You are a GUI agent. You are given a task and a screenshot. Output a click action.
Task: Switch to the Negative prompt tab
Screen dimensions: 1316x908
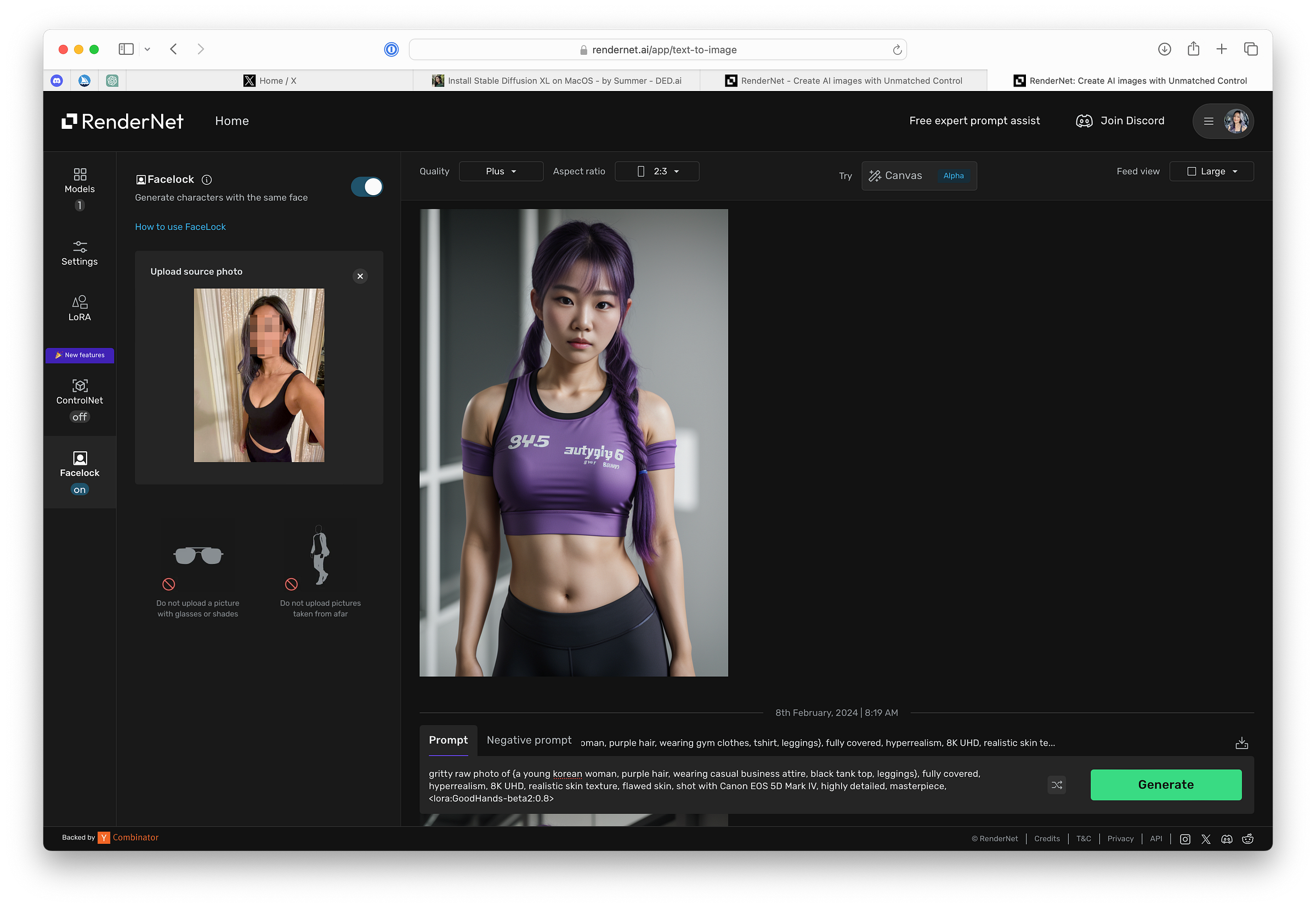[x=529, y=740]
